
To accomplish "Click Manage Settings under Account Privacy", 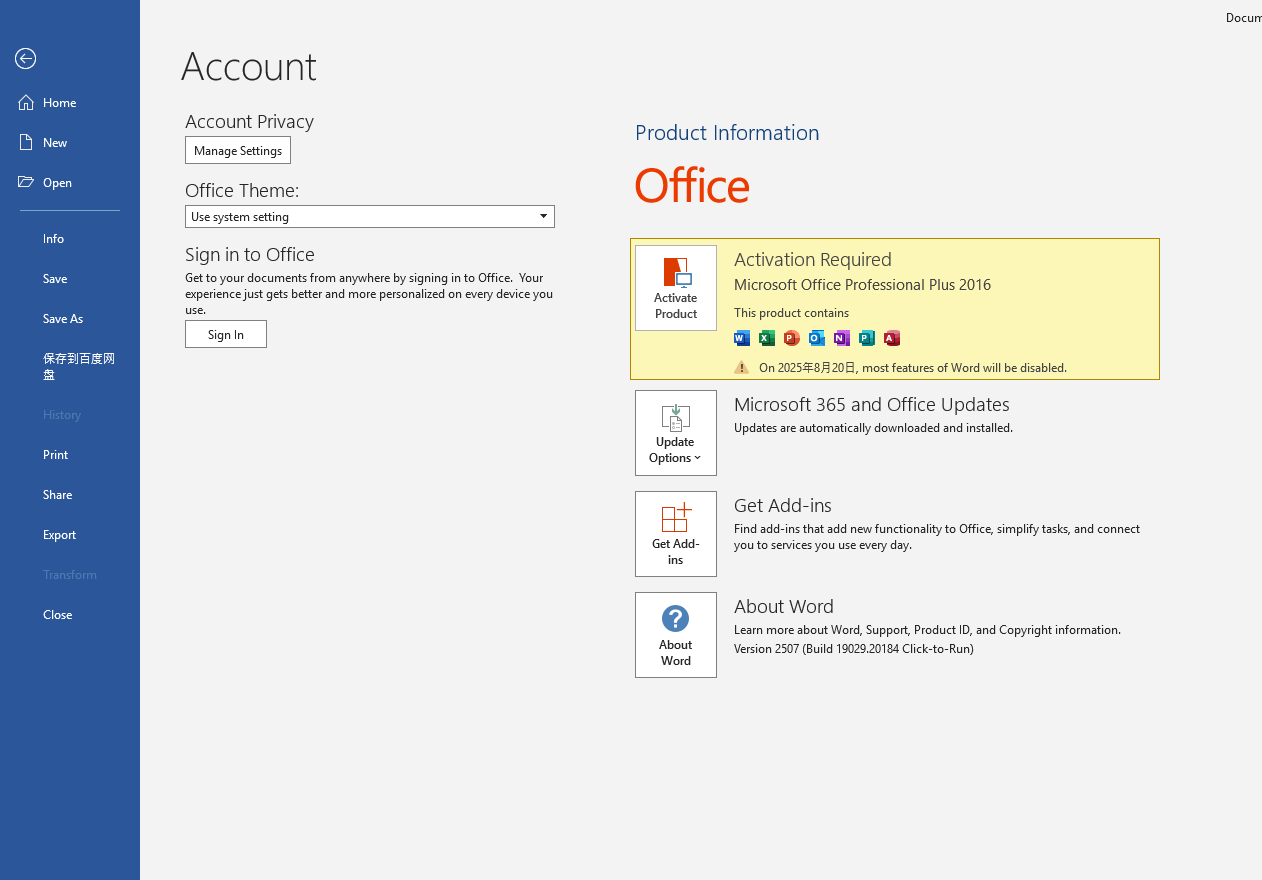I will (x=238, y=150).
